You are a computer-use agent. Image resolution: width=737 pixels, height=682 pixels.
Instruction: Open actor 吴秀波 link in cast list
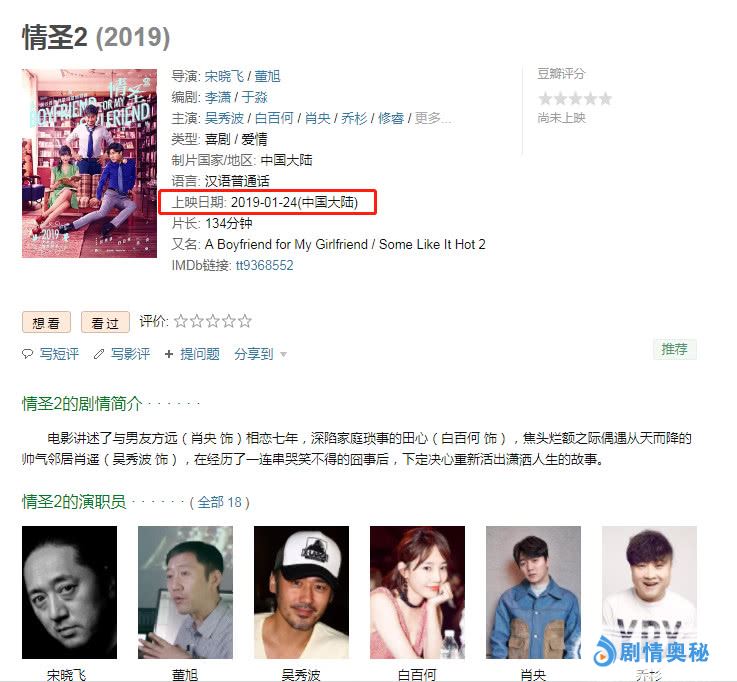(x=224, y=118)
